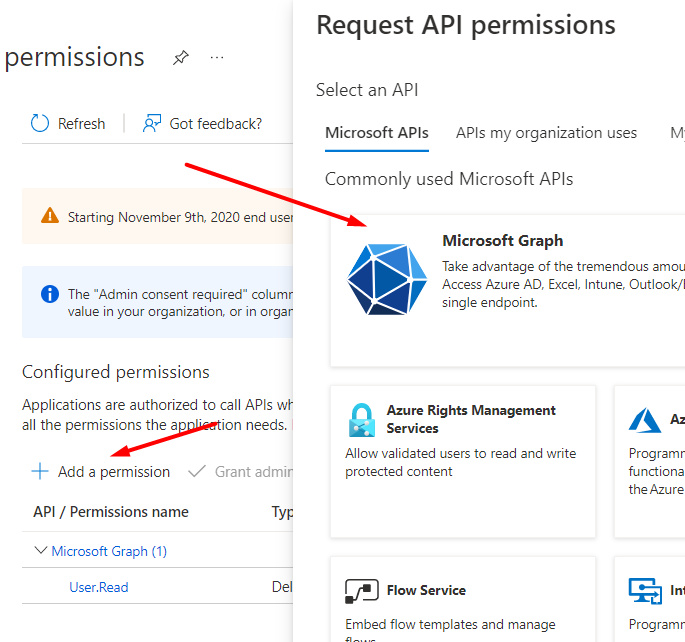
Task: Select the Microsoft Graph card title
Action: tap(502, 241)
